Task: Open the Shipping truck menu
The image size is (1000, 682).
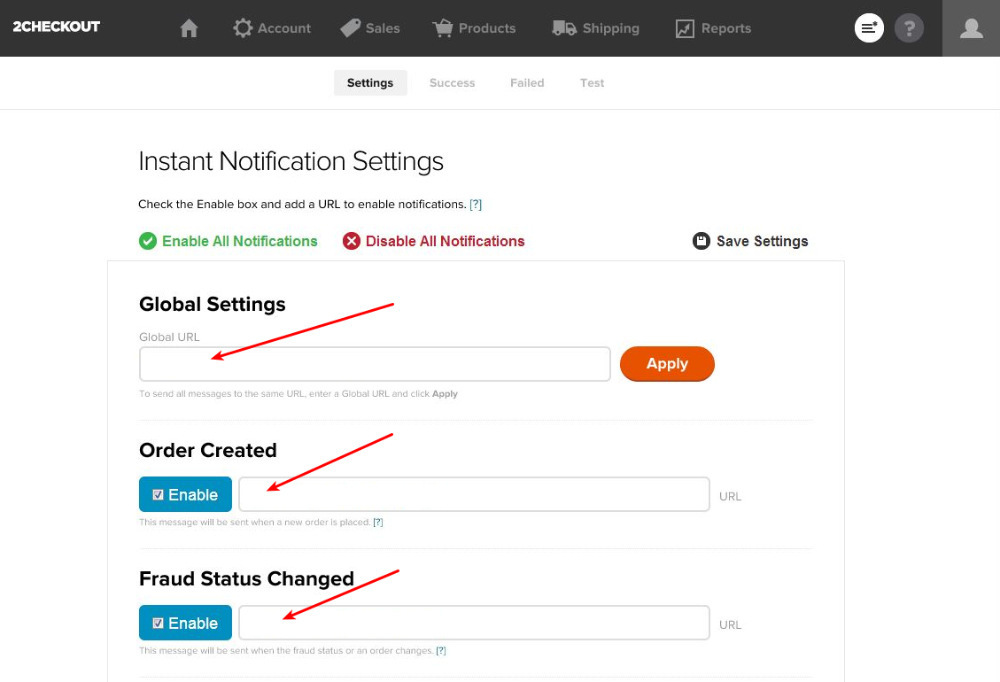Action: pyautogui.click(x=596, y=28)
